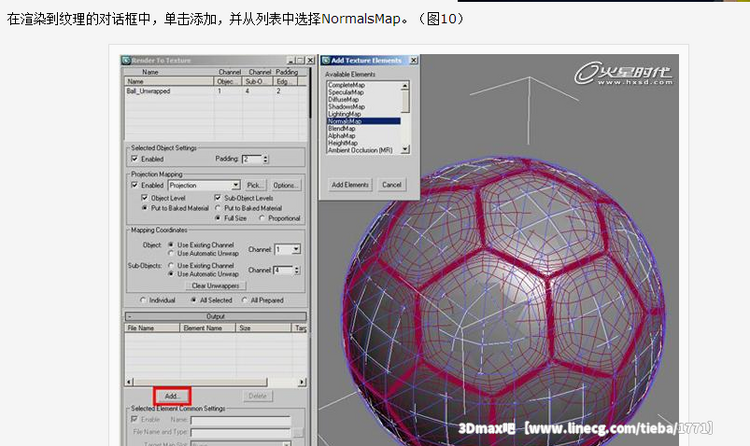Screen dimensions: 750x446
Task: Click the Add Elements button
Action: pos(350,185)
